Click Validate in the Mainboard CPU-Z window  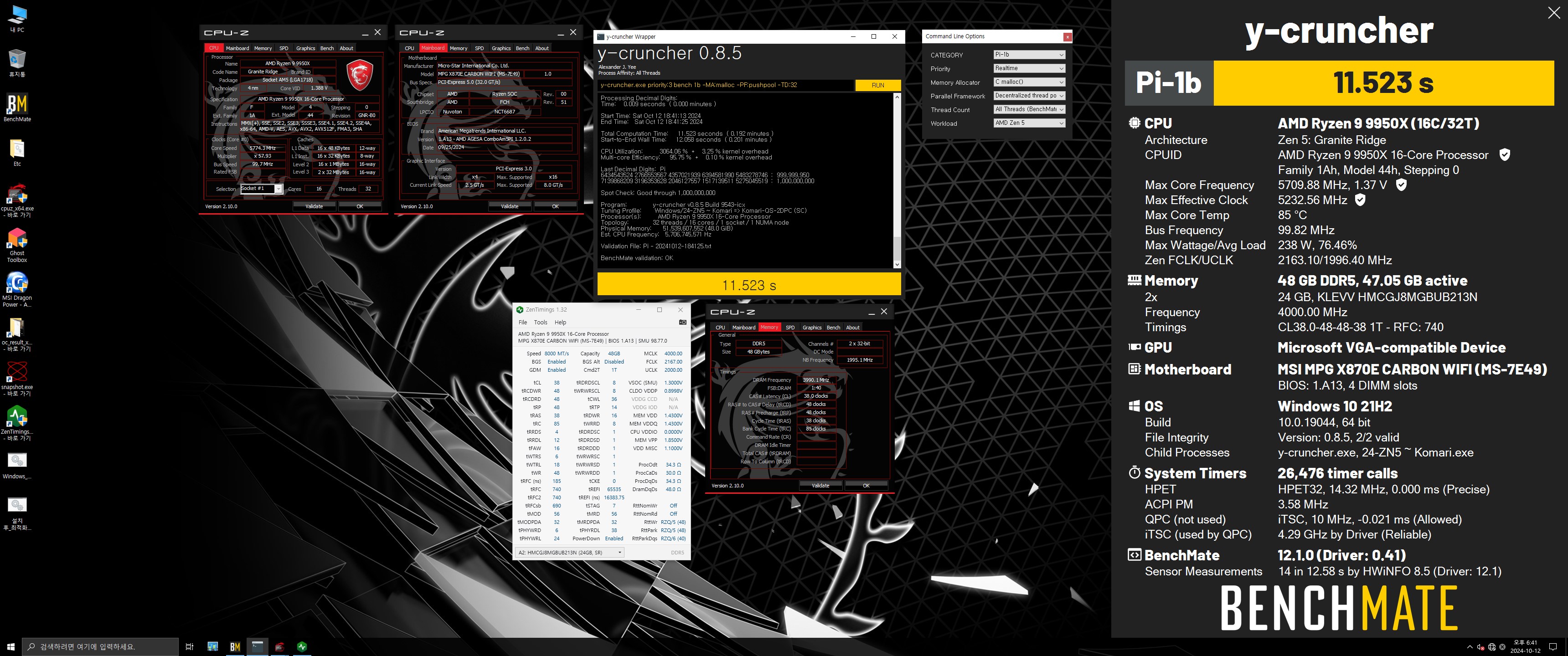[x=510, y=206]
